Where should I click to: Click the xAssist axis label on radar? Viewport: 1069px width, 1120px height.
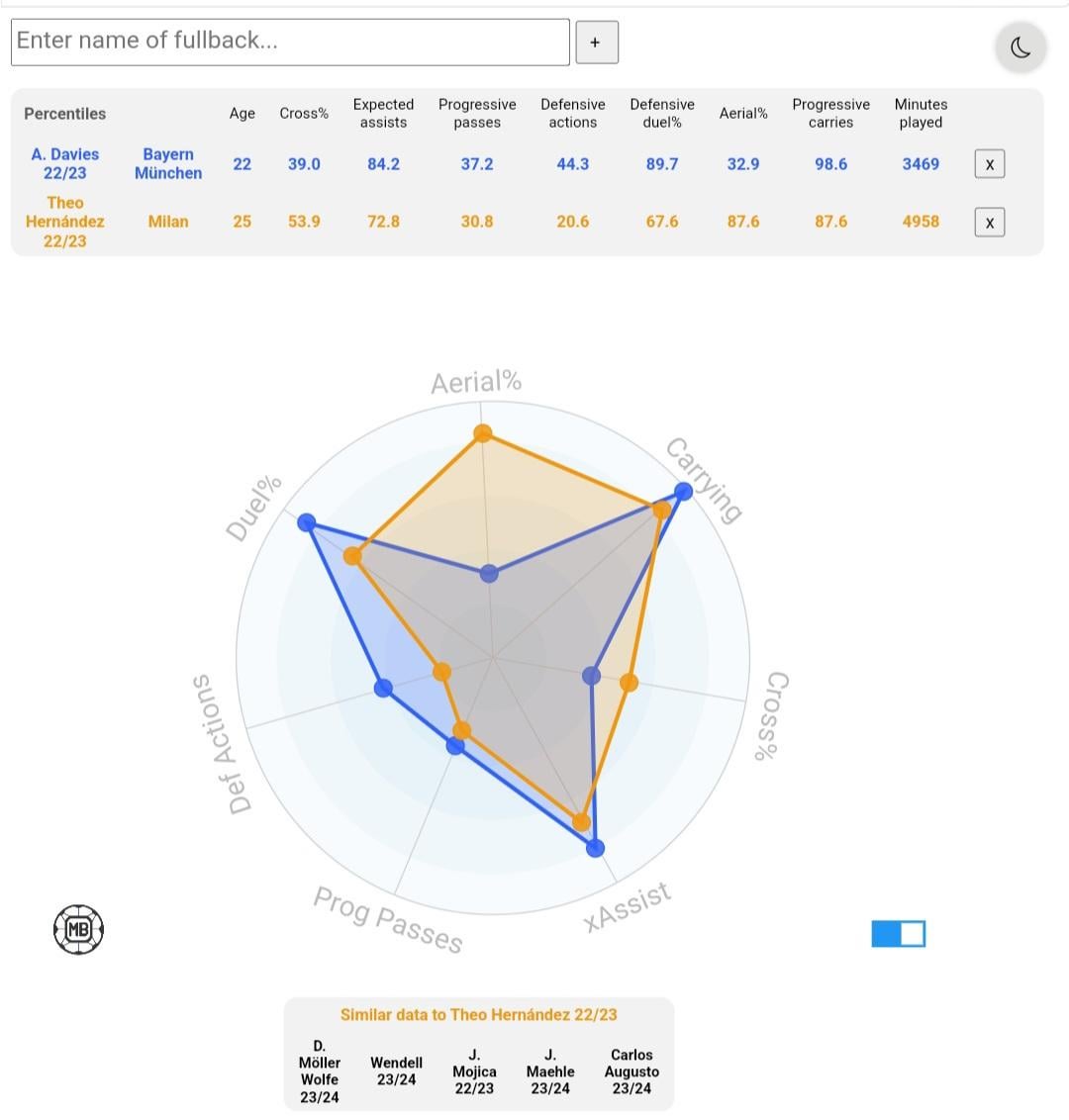628,907
